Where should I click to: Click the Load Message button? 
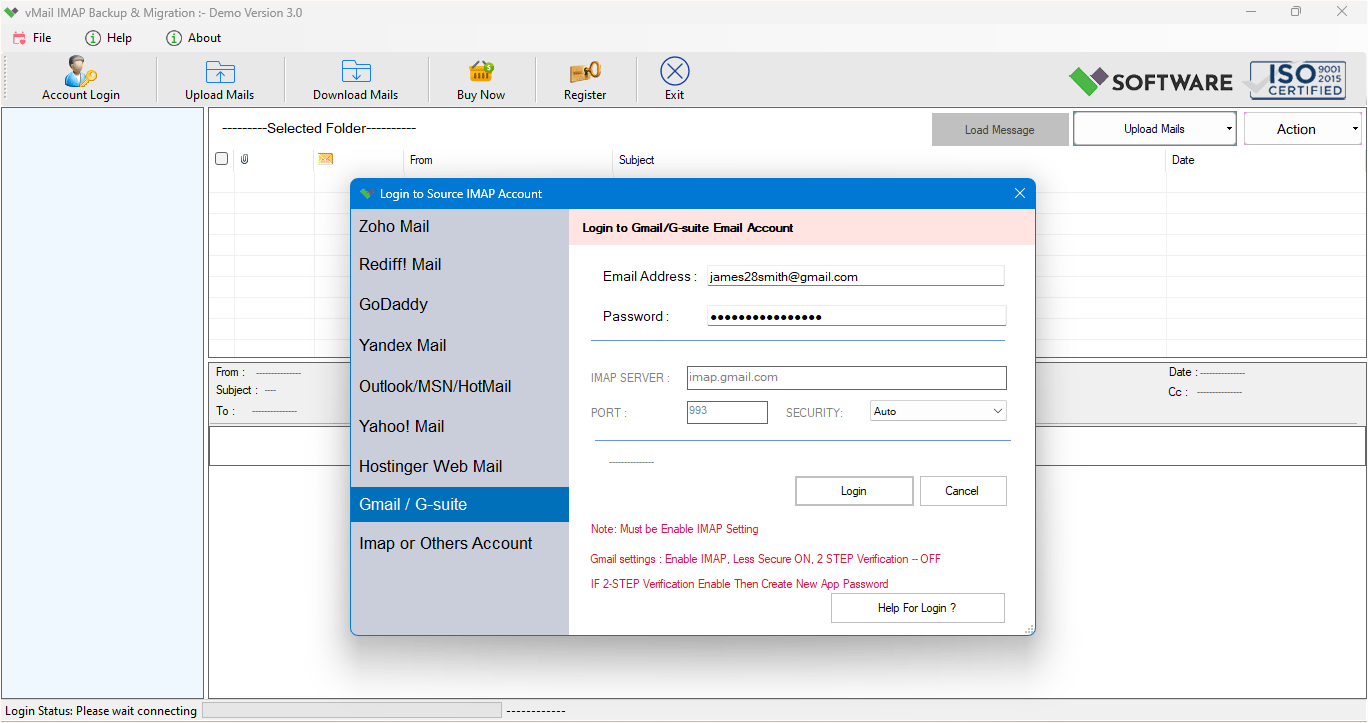1000,130
